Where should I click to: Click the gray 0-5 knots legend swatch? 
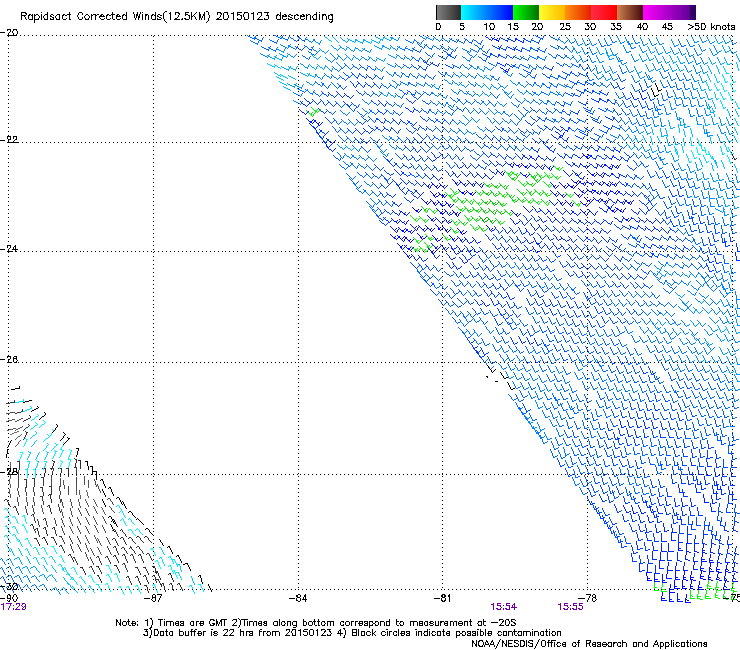click(448, 12)
